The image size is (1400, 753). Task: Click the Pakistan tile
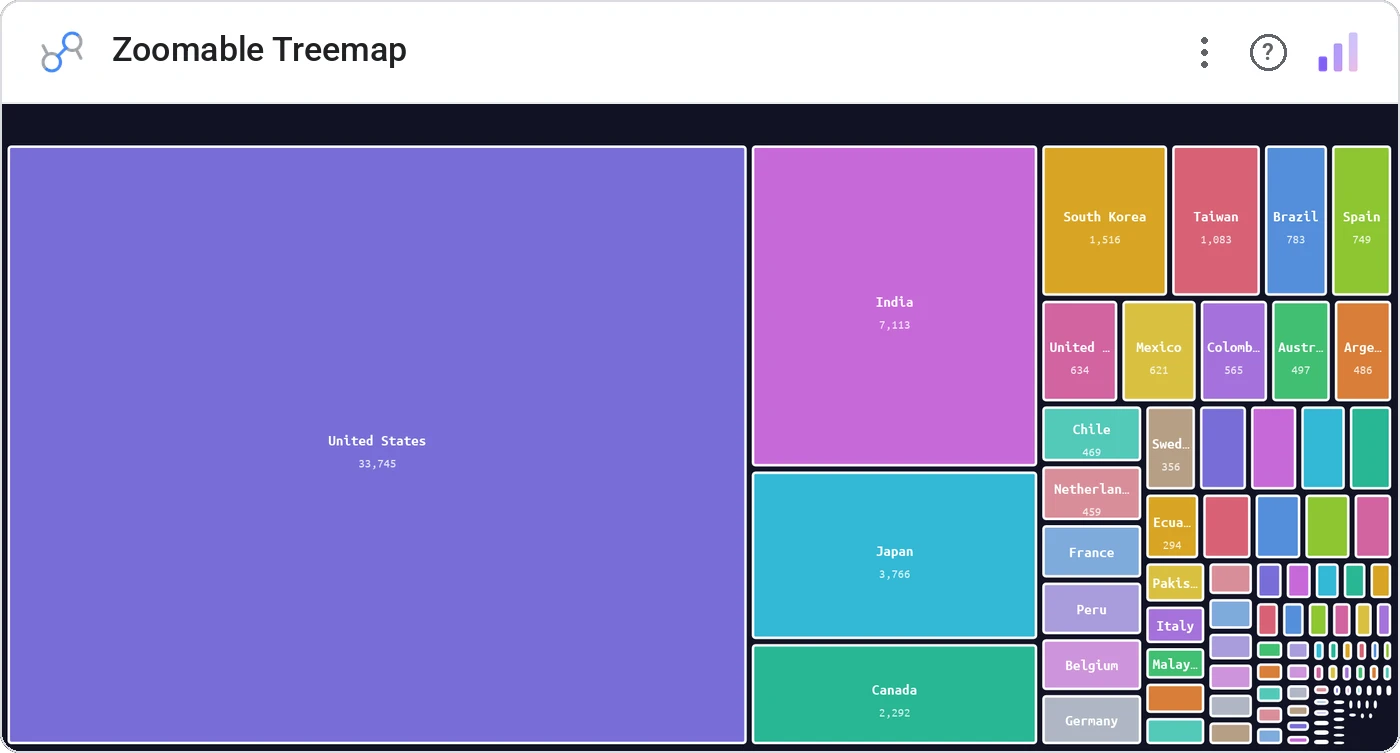(1175, 583)
